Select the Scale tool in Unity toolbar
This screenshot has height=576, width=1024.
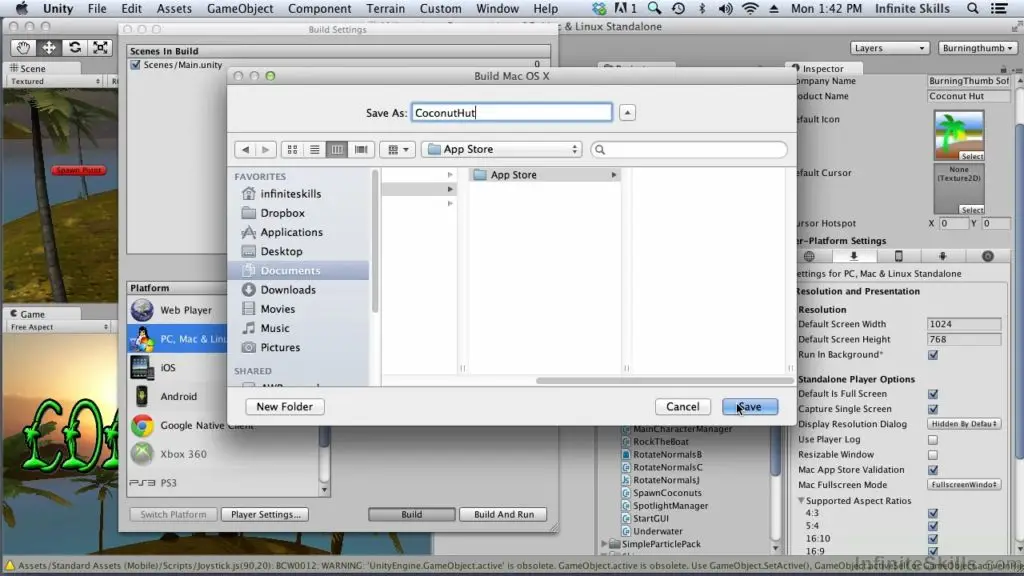tap(100, 48)
